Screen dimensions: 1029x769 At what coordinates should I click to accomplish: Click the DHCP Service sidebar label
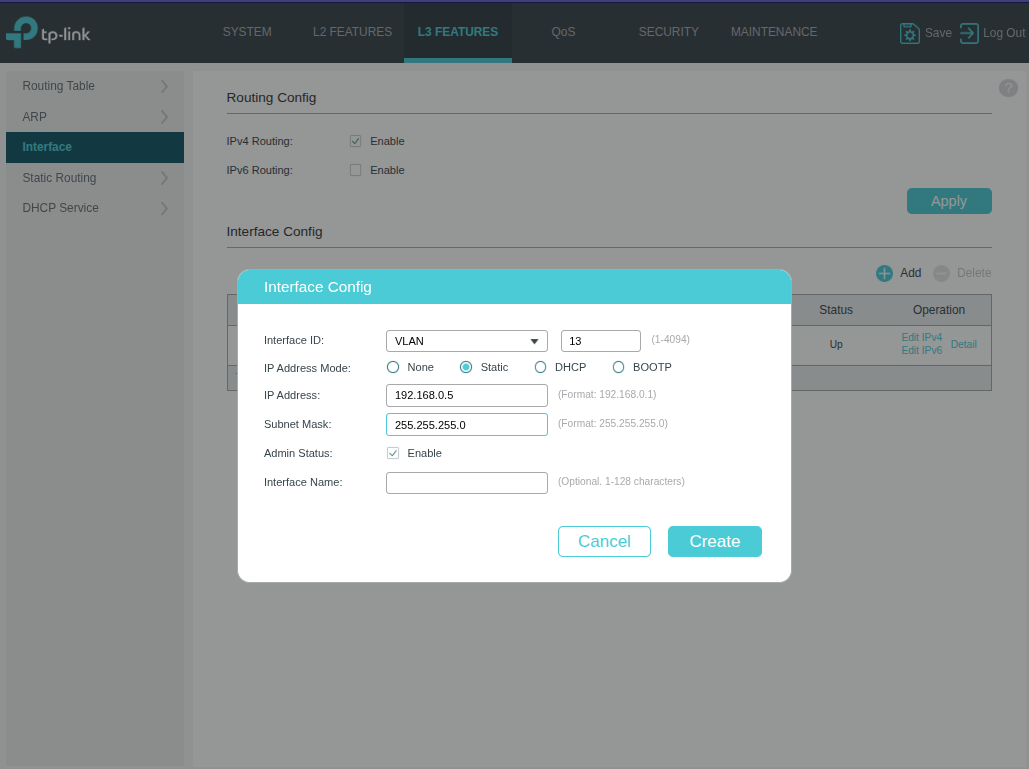pyautogui.click(x=60, y=208)
